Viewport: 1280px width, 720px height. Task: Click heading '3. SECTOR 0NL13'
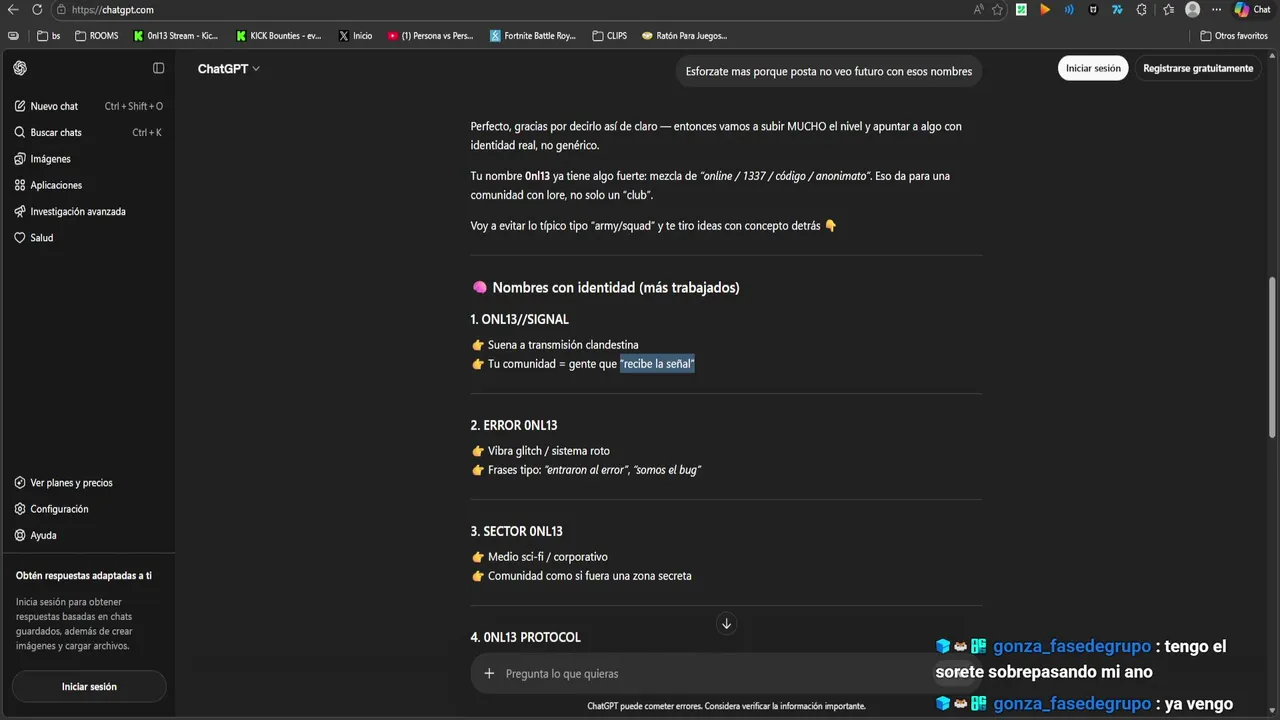click(x=516, y=532)
